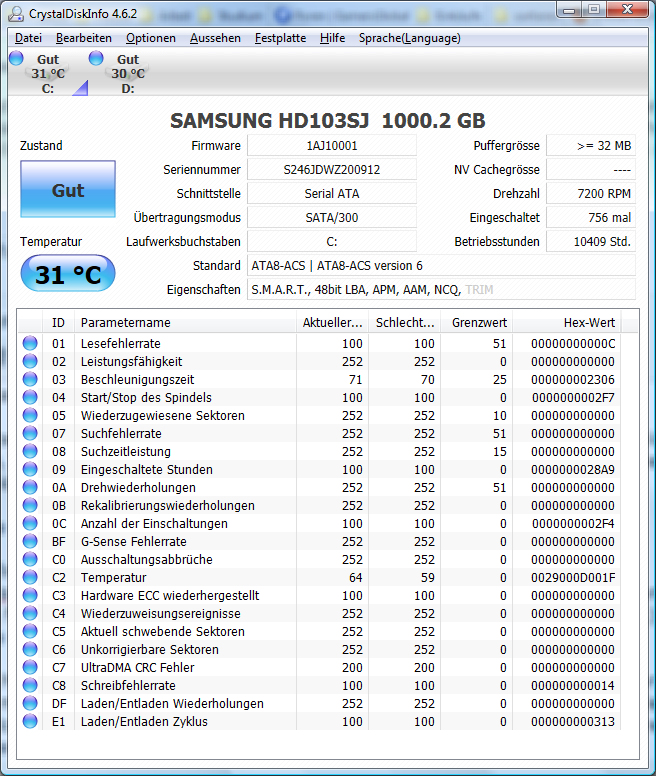Click the SAMSUNG HD103SJ 1000.2 GB heading
The image size is (656, 776).
(328, 121)
